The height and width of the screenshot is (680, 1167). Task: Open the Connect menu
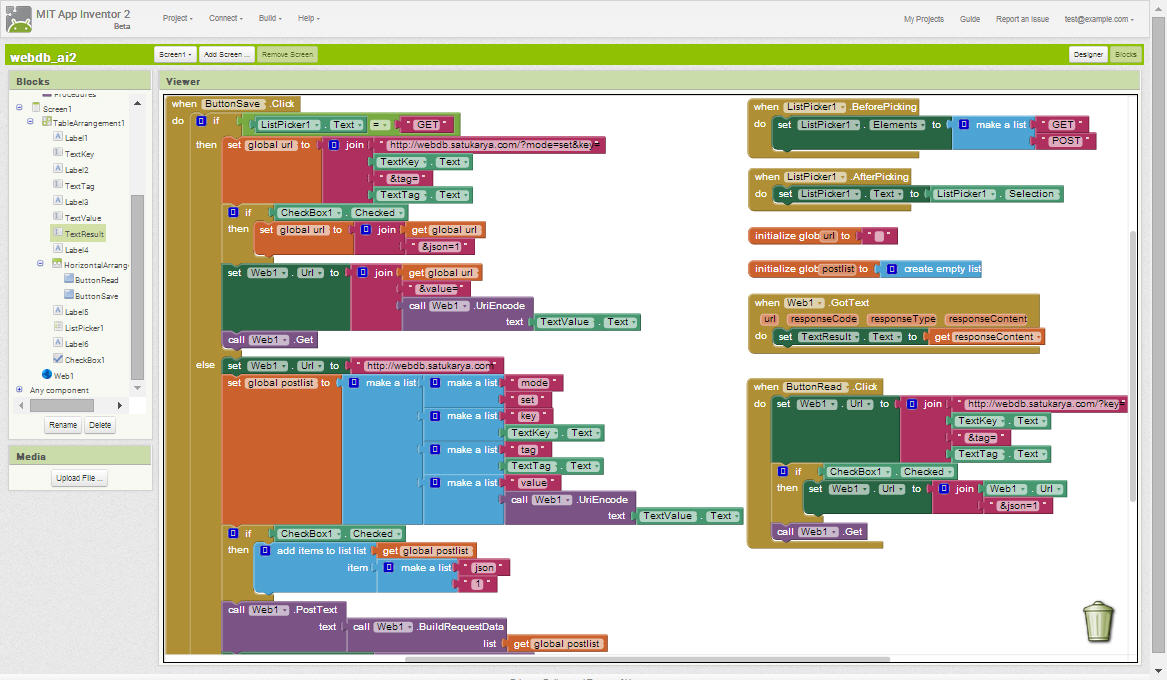click(226, 18)
